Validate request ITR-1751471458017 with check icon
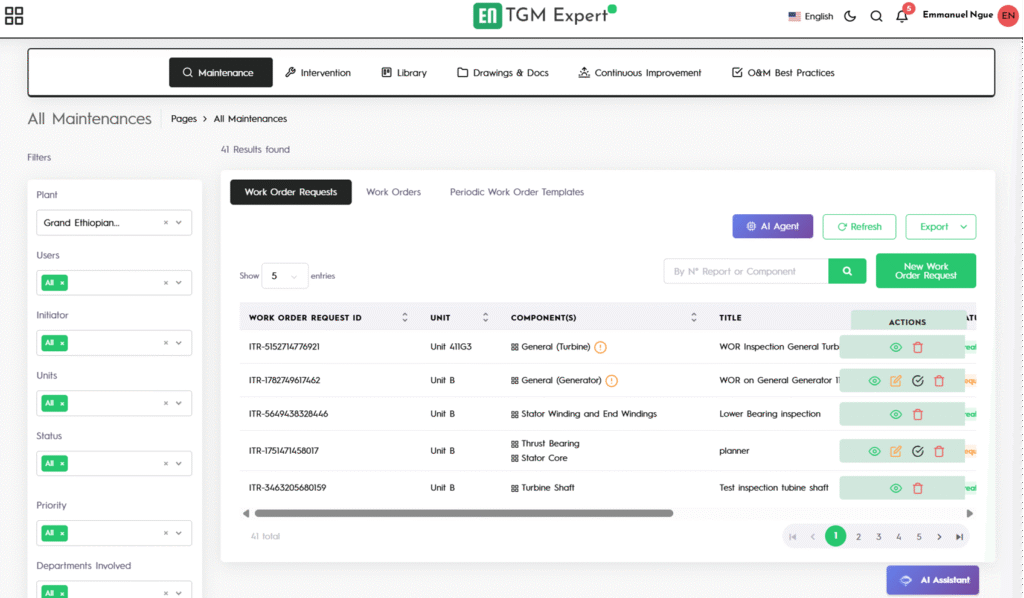This screenshot has width=1024, height=598. coord(917,451)
